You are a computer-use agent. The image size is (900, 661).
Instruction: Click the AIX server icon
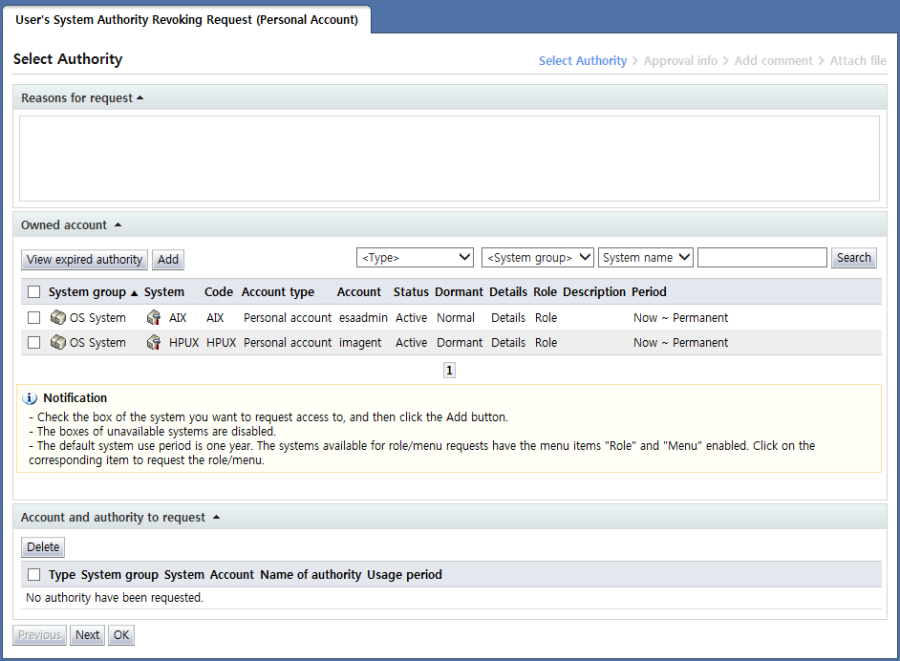(153, 318)
